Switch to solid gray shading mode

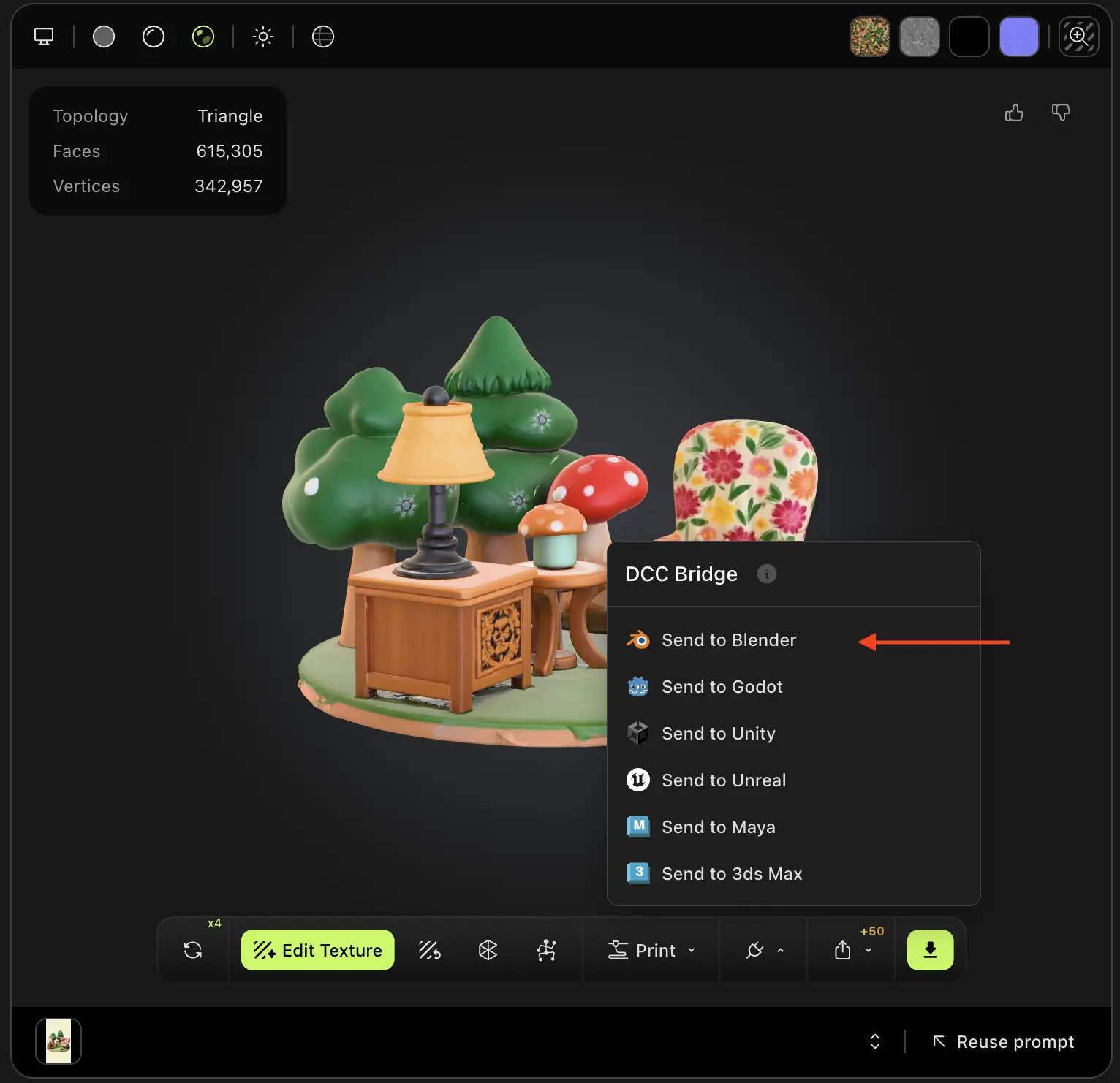pos(104,37)
